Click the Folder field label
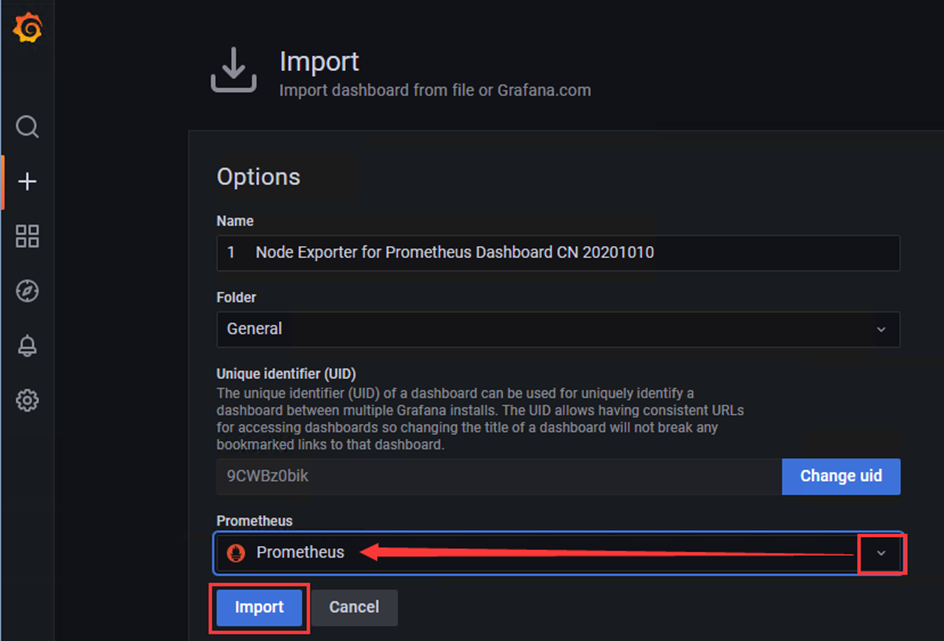The width and height of the screenshot is (944, 641). pos(236,297)
